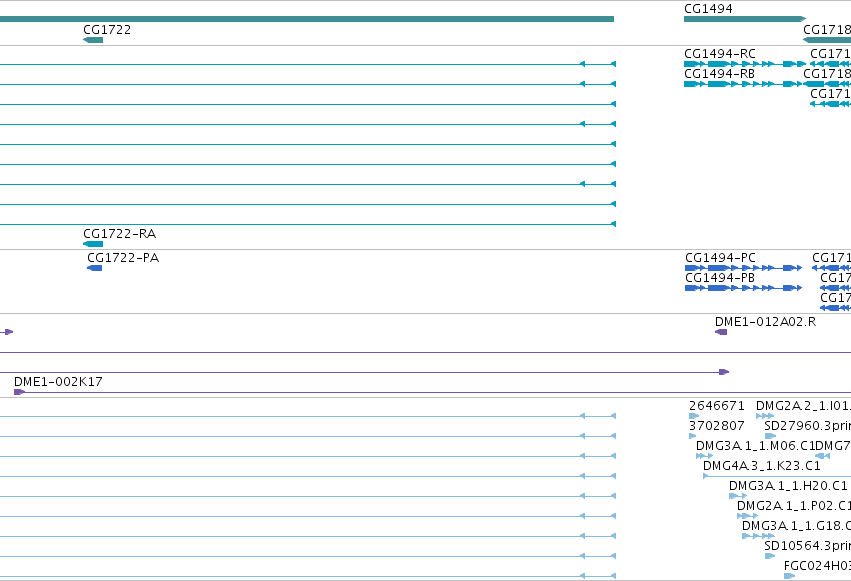
Task: Select the glyph under DMG2A.1_1.P02.C1
Action: pyautogui.click(x=747, y=516)
